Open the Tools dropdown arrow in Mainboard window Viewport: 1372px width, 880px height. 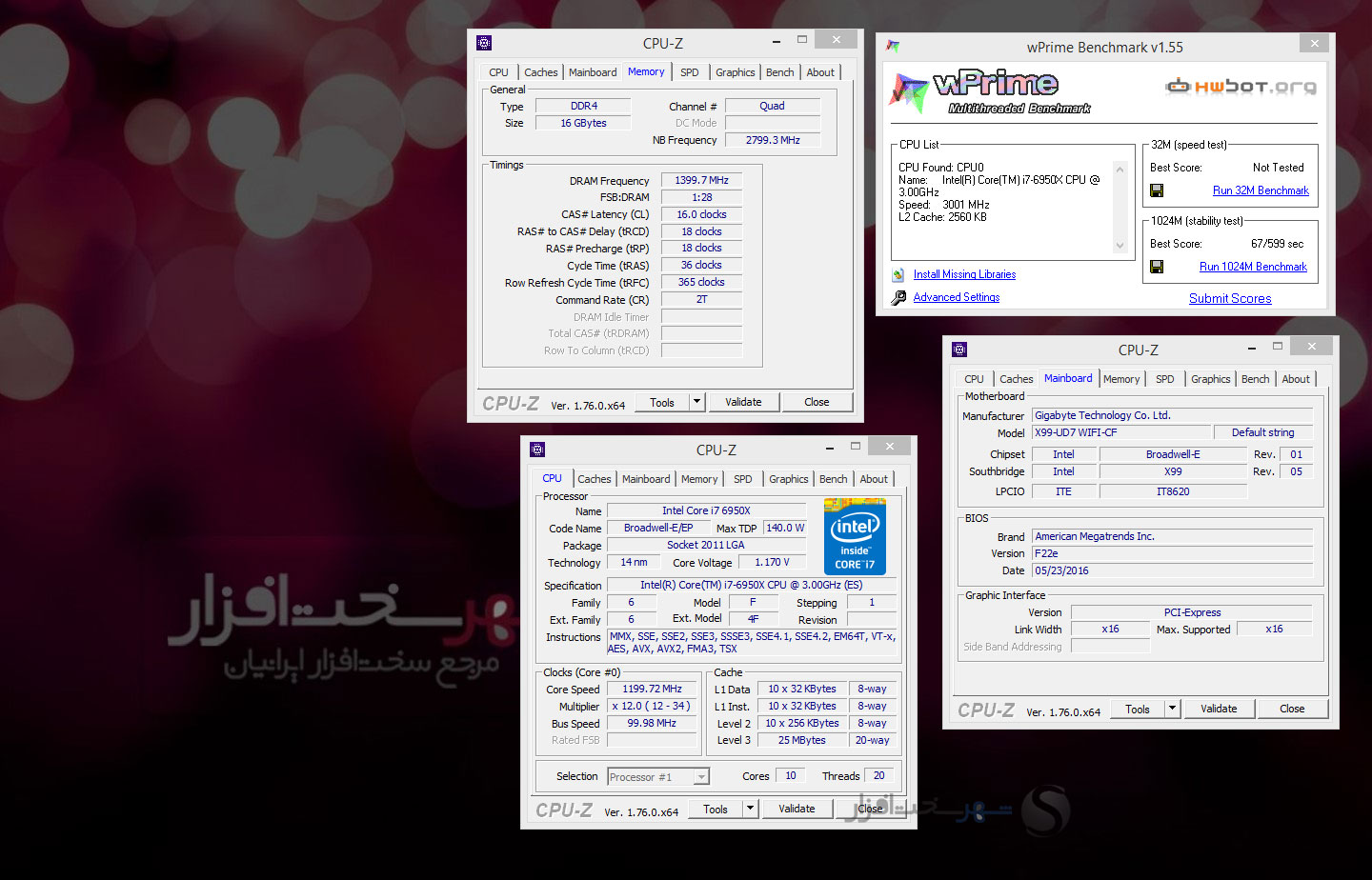point(1172,709)
